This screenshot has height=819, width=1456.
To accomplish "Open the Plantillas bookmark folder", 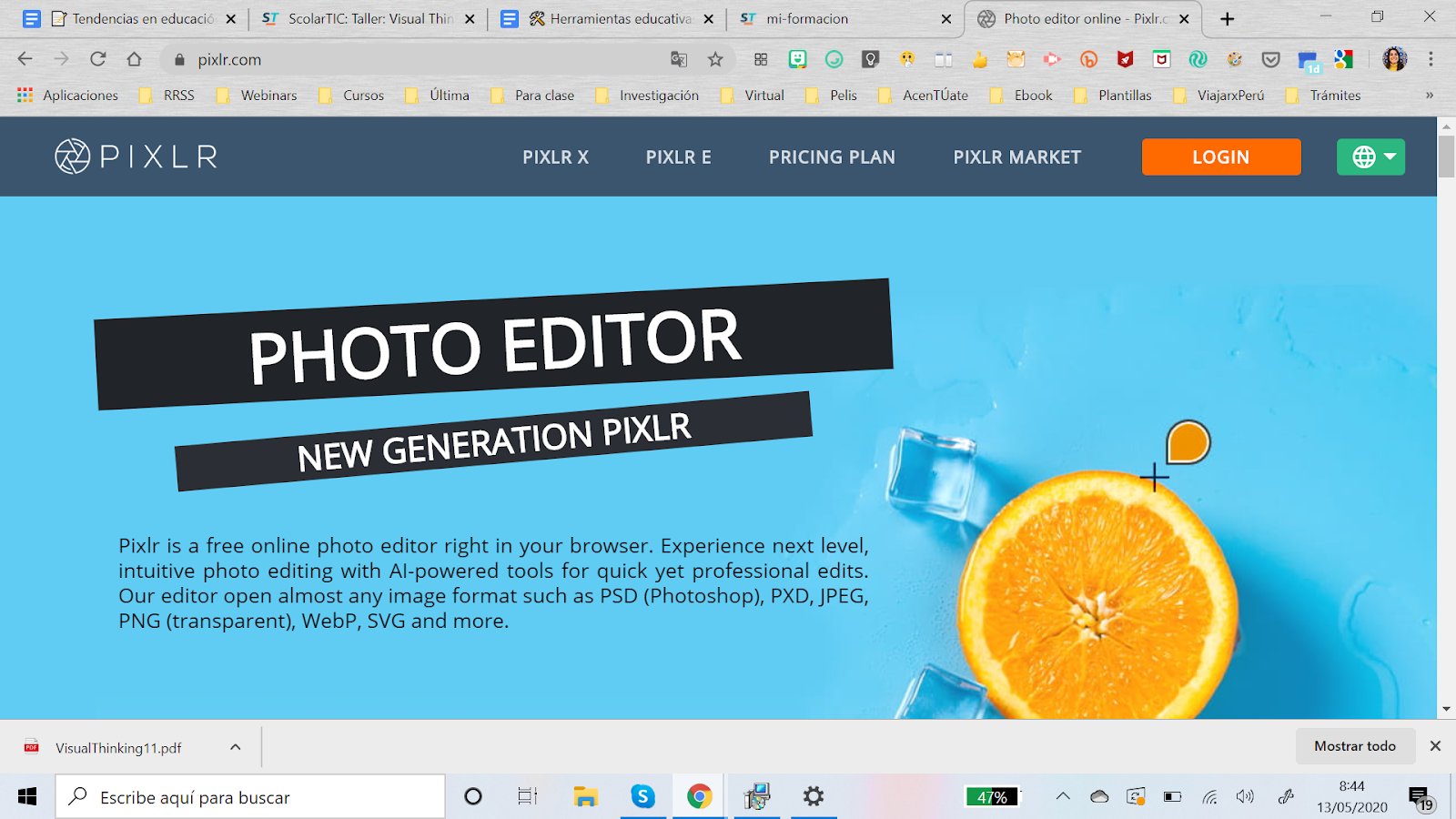I will (x=1113, y=95).
